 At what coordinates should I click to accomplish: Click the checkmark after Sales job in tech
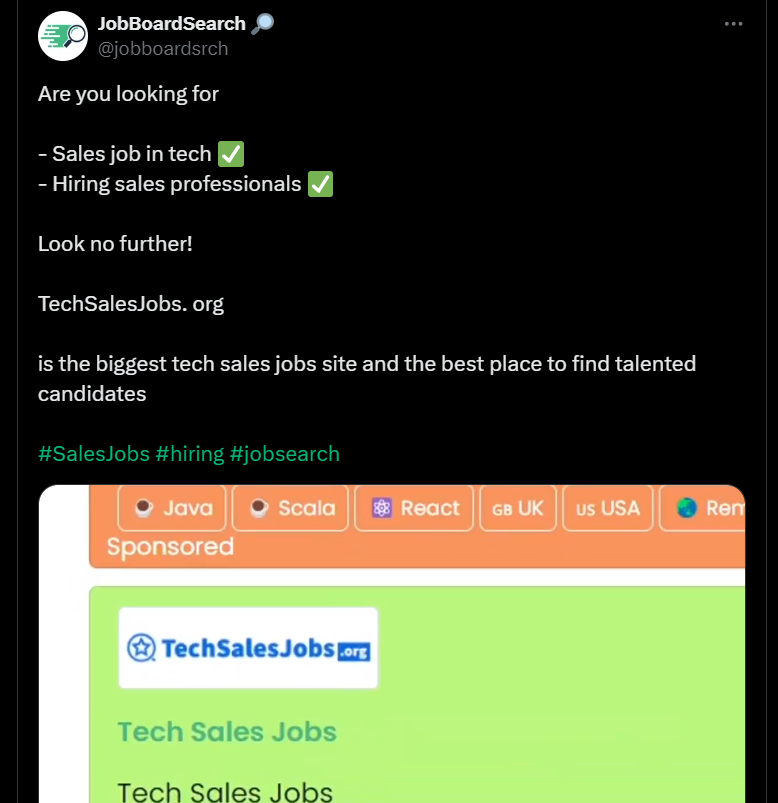231,154
